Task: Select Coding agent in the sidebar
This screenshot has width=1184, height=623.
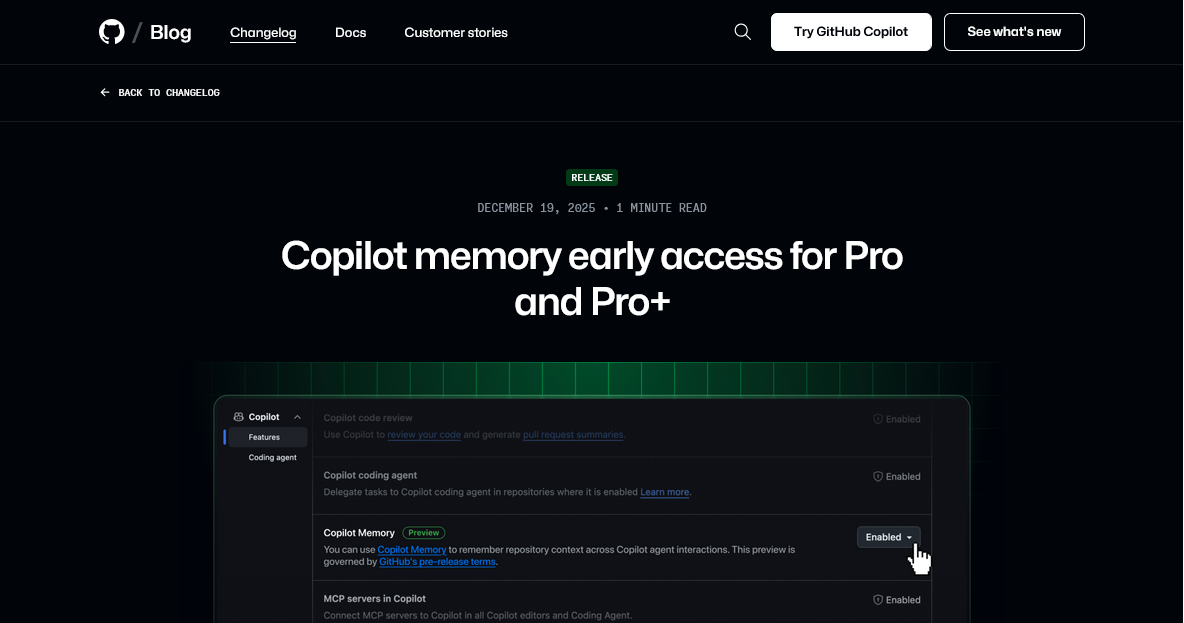Action: 272,457
